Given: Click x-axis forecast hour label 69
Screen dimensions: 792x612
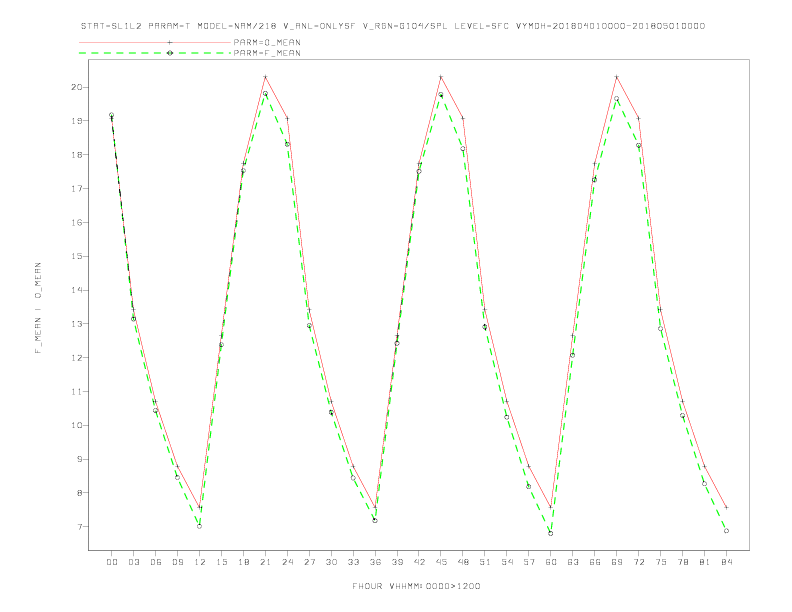Looking at the screenshot, I should point(617,562).
